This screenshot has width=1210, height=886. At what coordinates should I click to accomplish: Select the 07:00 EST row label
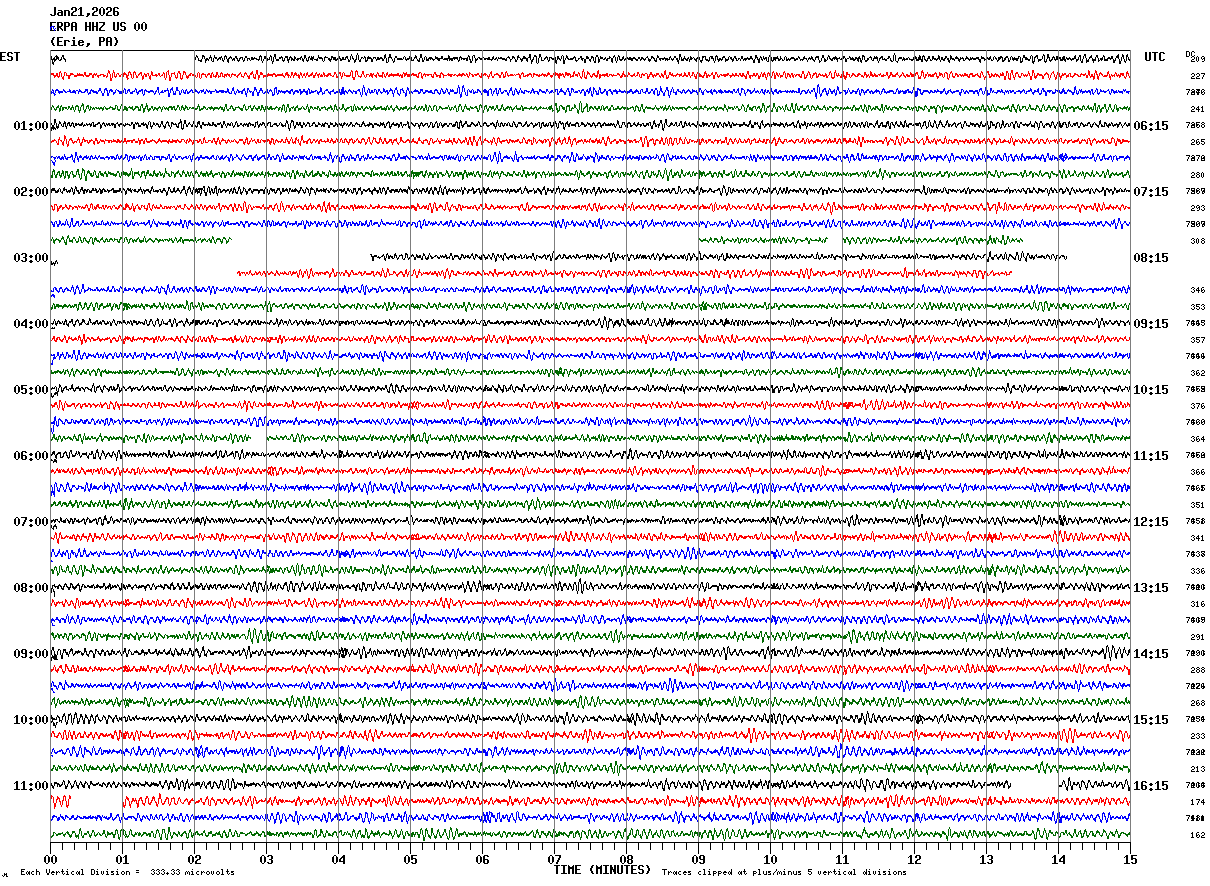31,522
